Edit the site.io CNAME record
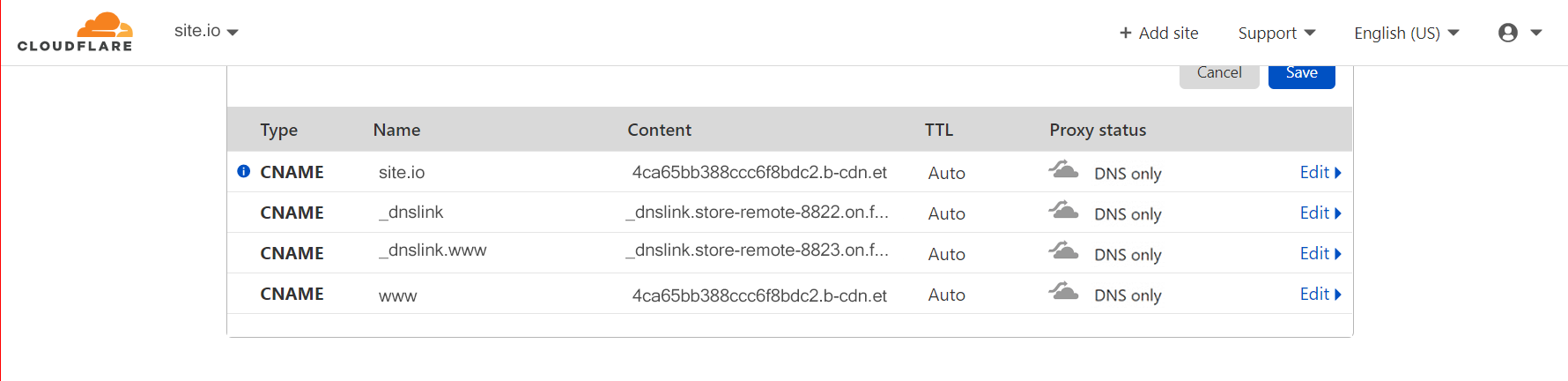The width and height of the screenshot is (1568, 381). click(x=1320, y=172)
